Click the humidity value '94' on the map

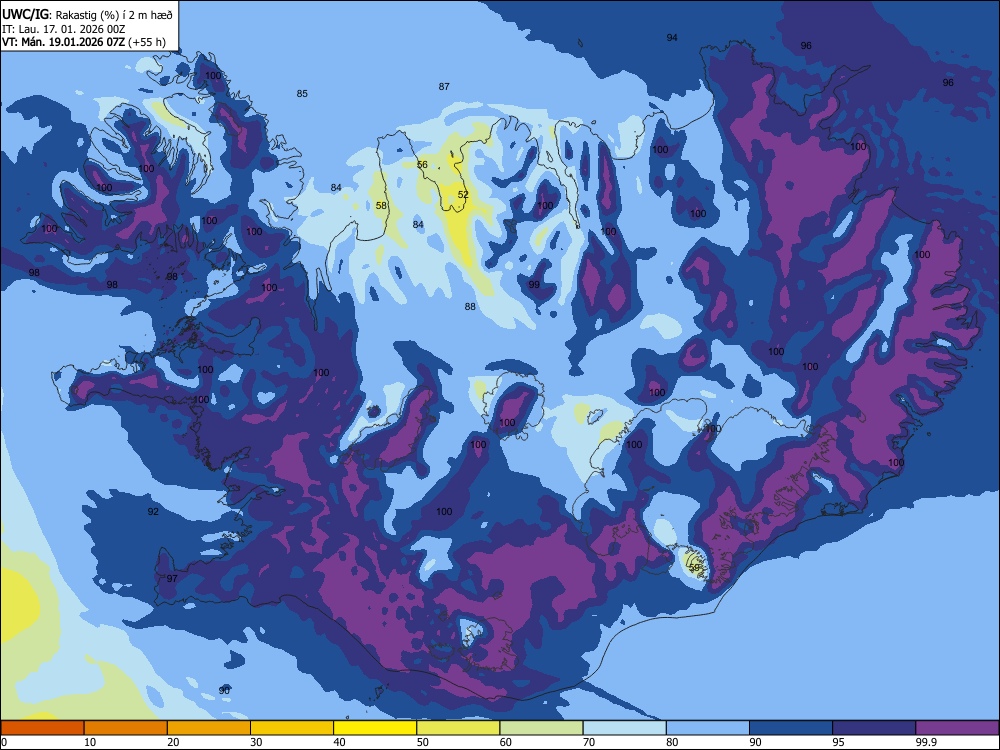point(672,38)
